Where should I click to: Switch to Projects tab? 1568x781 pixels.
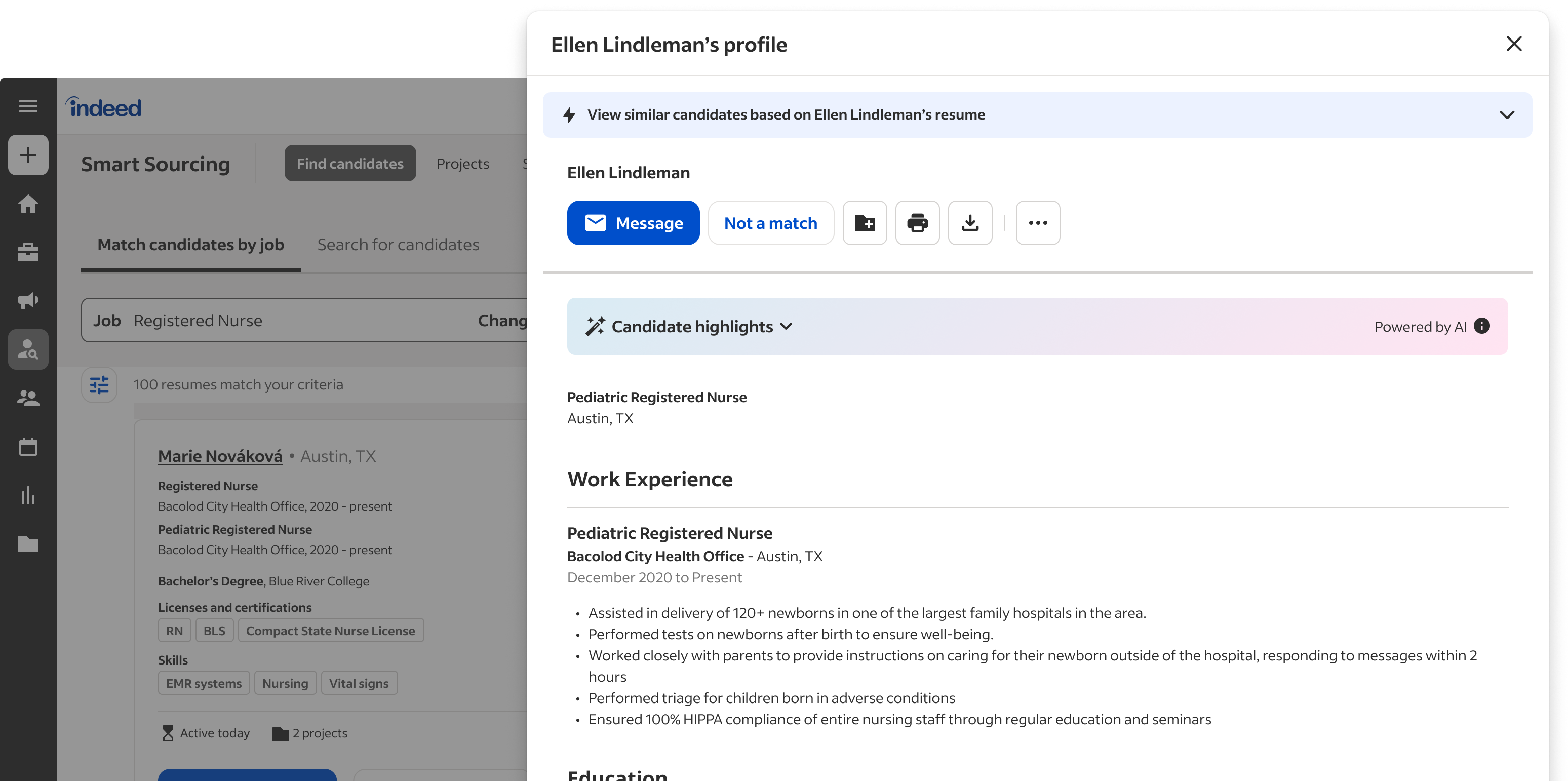click(x=462, y=164)
